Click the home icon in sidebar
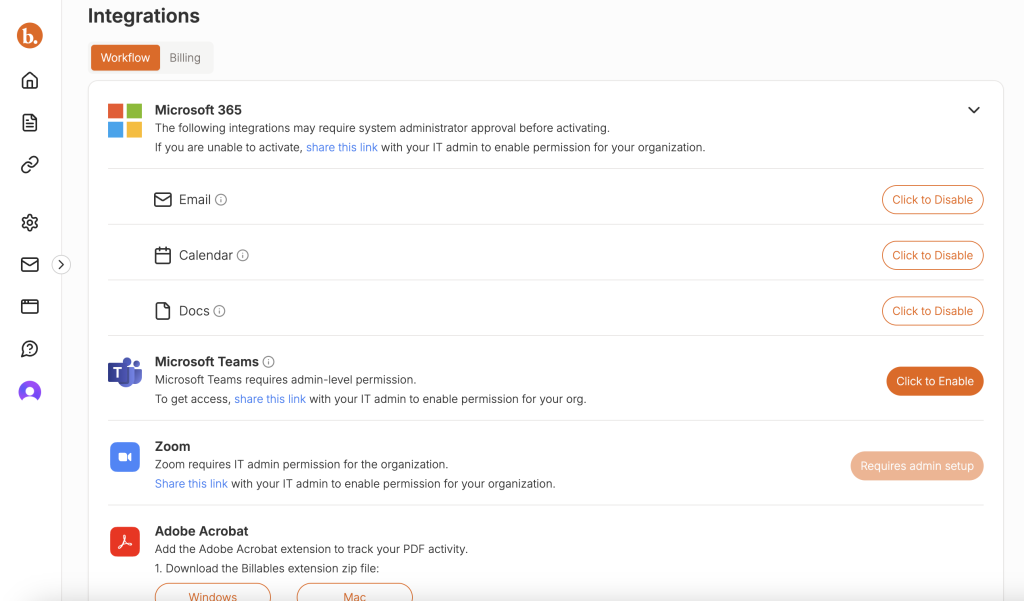1024x601 pixels. tap(30, 81)
